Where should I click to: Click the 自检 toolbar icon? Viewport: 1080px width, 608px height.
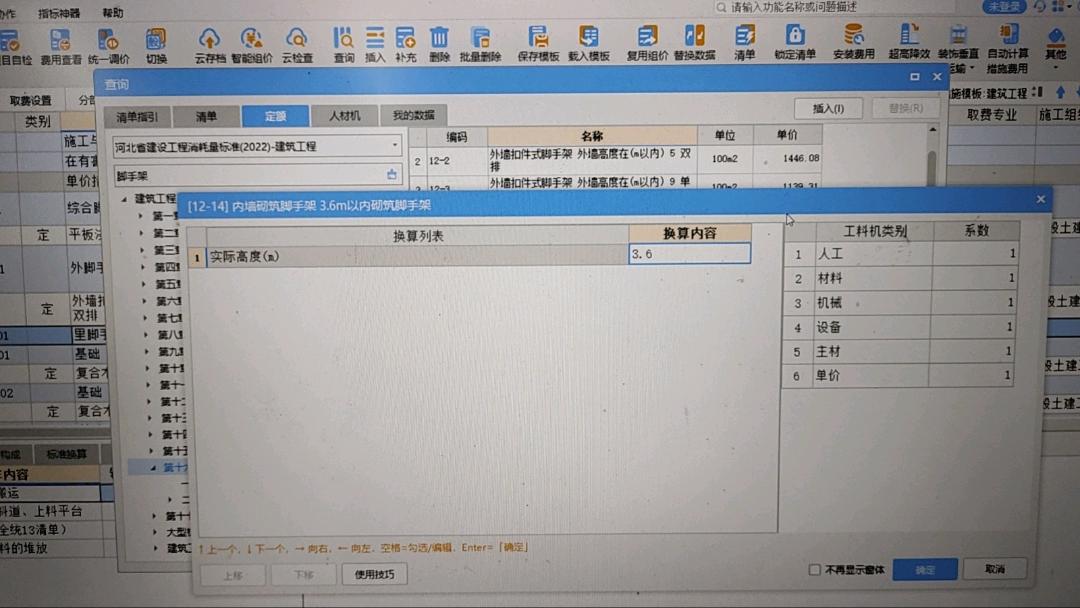[x=14, y=47]
